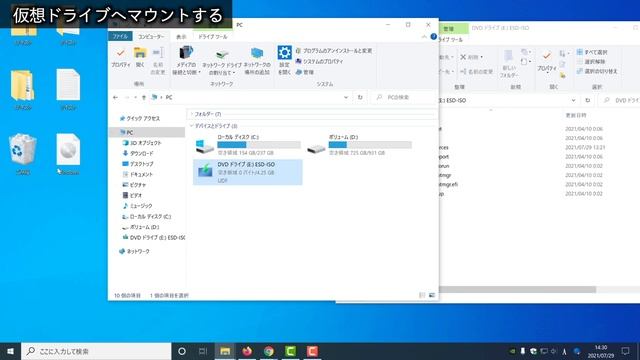
Task: Select ローカル ディスク (C:) drive tile
Action: point(248,145)
